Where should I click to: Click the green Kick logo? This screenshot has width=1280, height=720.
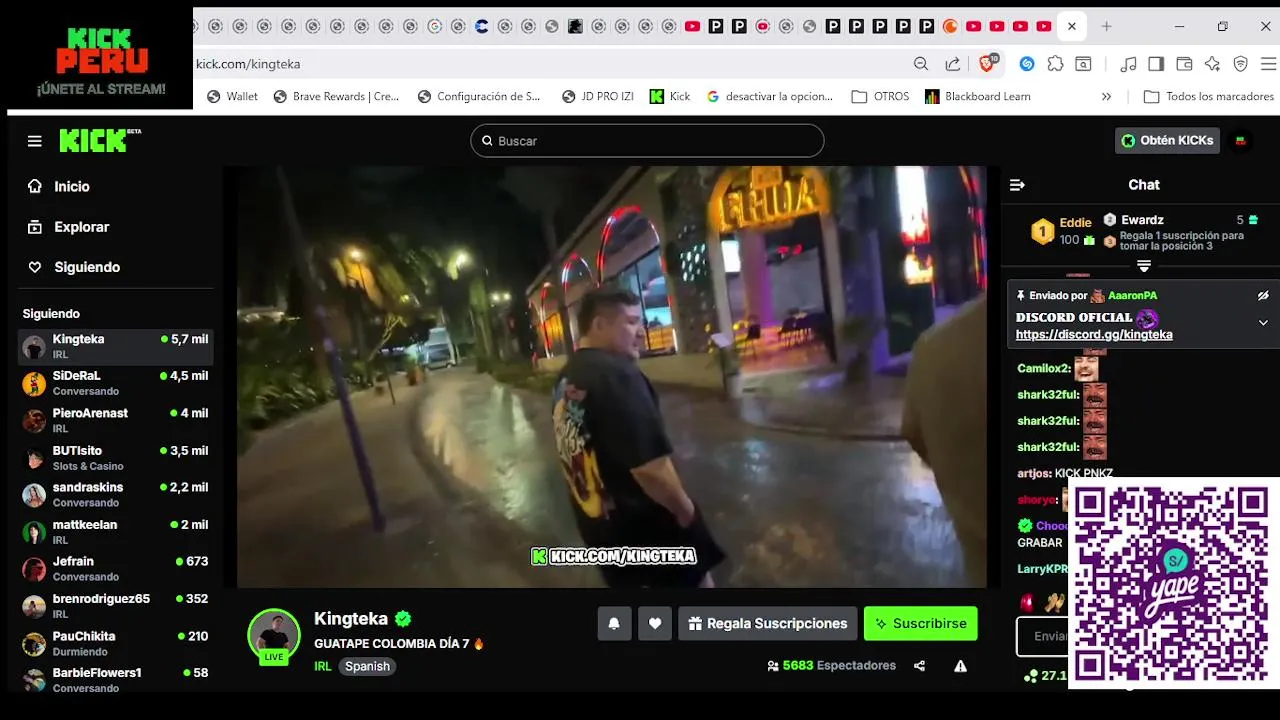tap(99, 141)
